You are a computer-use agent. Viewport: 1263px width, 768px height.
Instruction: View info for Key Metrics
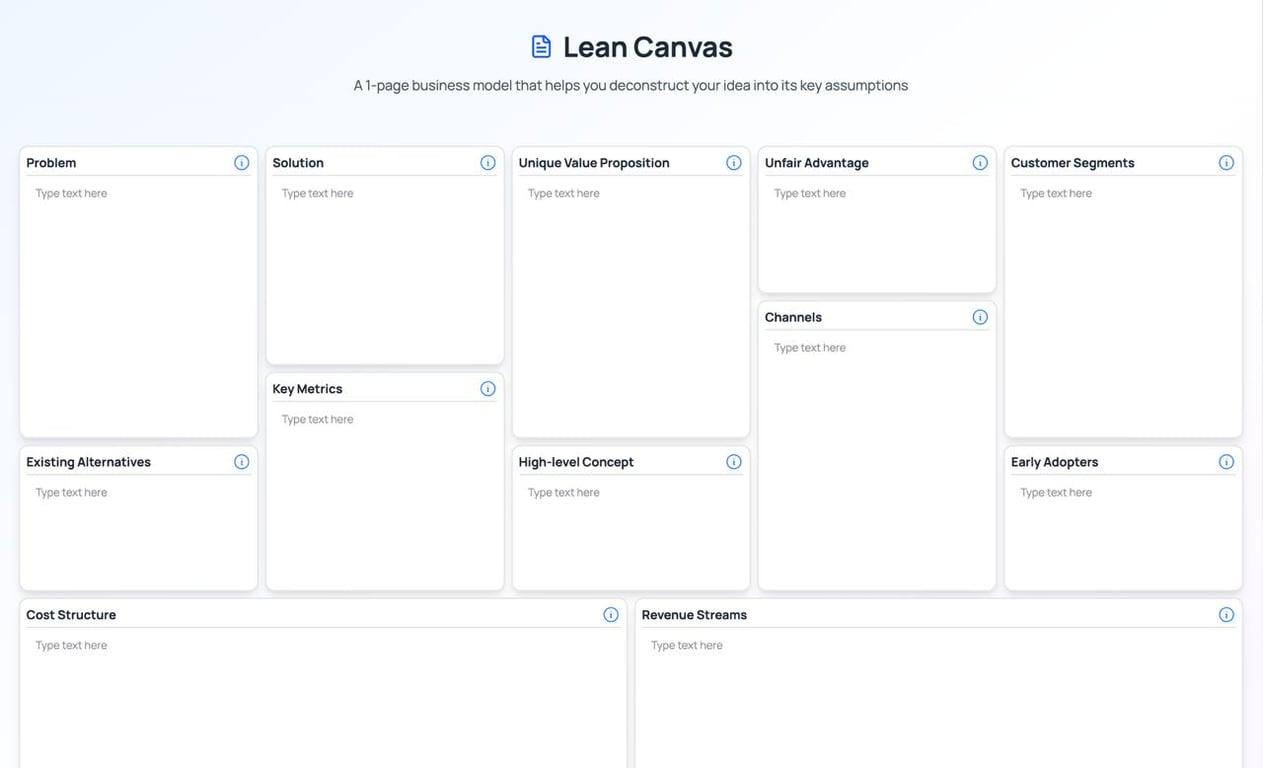(x=487, y=387)
